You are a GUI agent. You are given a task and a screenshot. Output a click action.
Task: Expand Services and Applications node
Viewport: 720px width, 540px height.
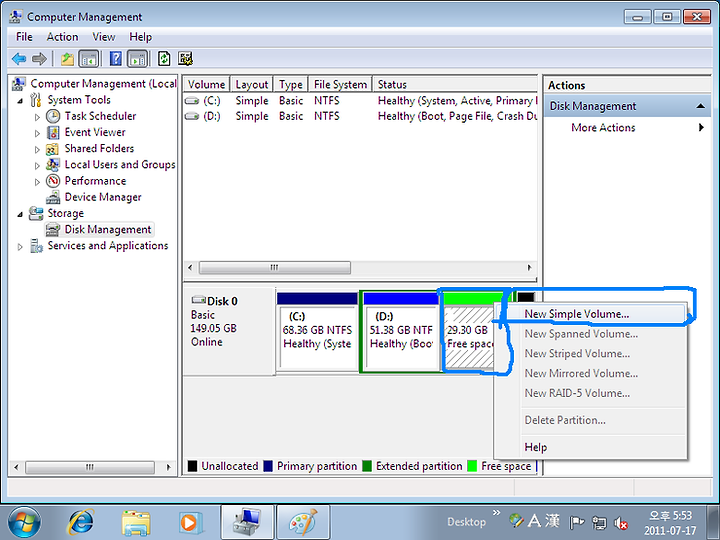[20, 247]
